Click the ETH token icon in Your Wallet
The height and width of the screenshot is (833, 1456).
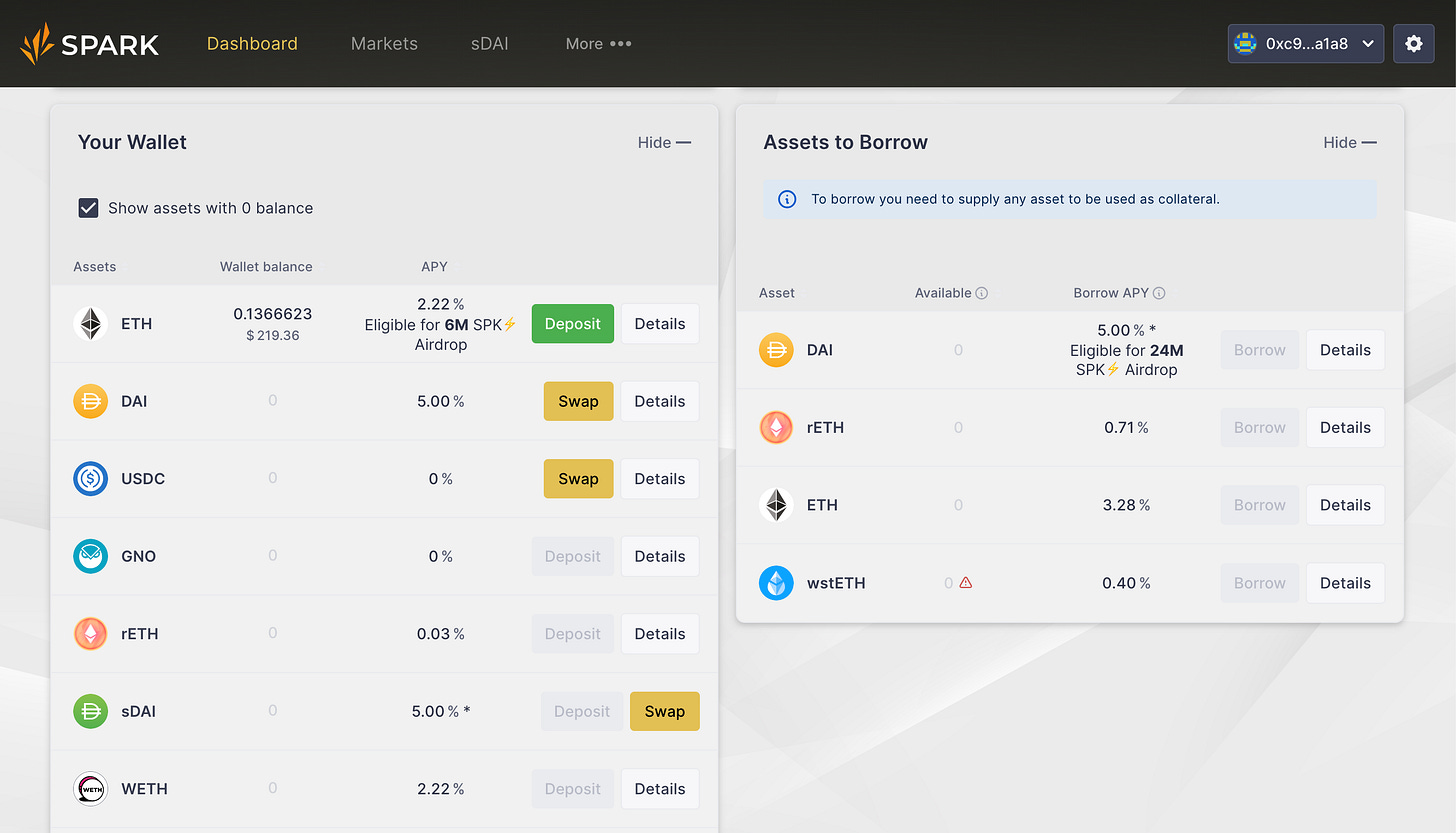(x=91, y=324)
